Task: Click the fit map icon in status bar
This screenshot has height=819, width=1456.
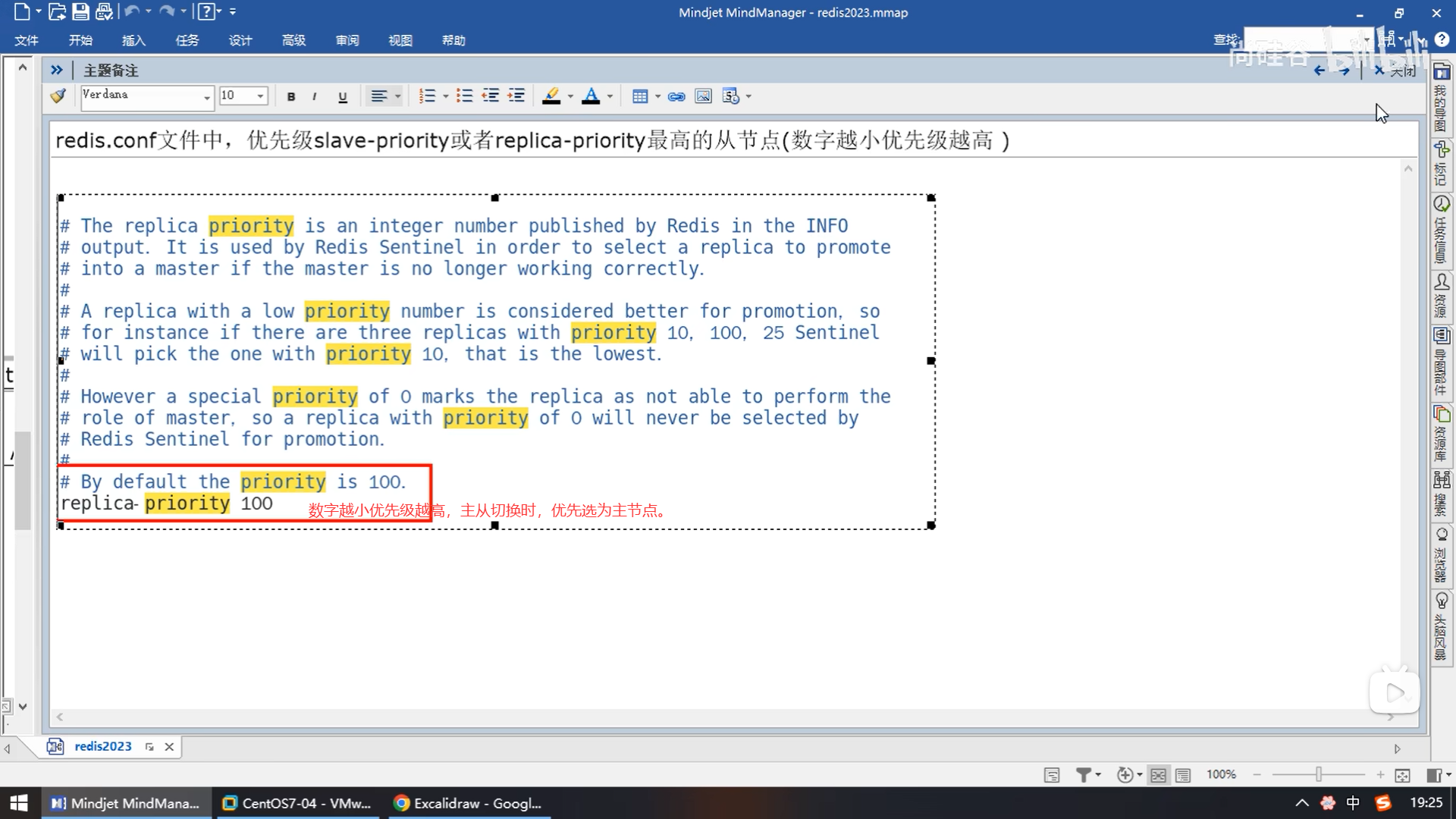Action: (1402, 775)
